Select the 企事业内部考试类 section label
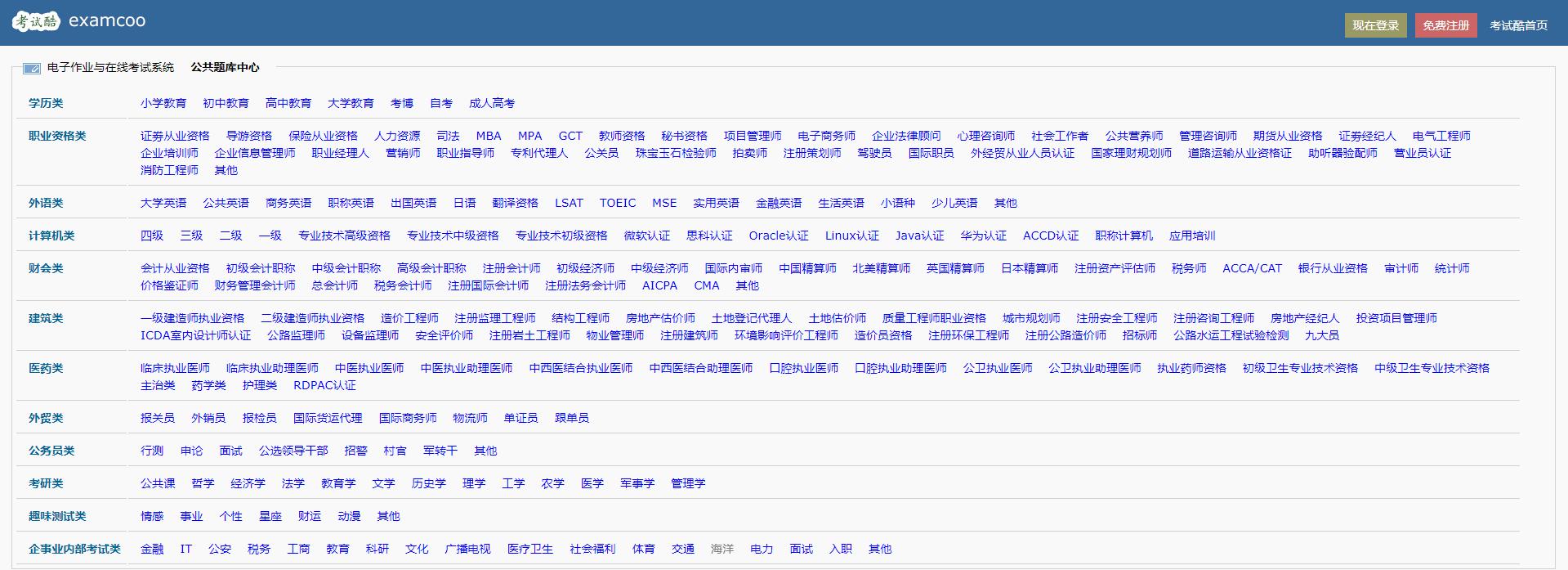 tap(74, 549)
